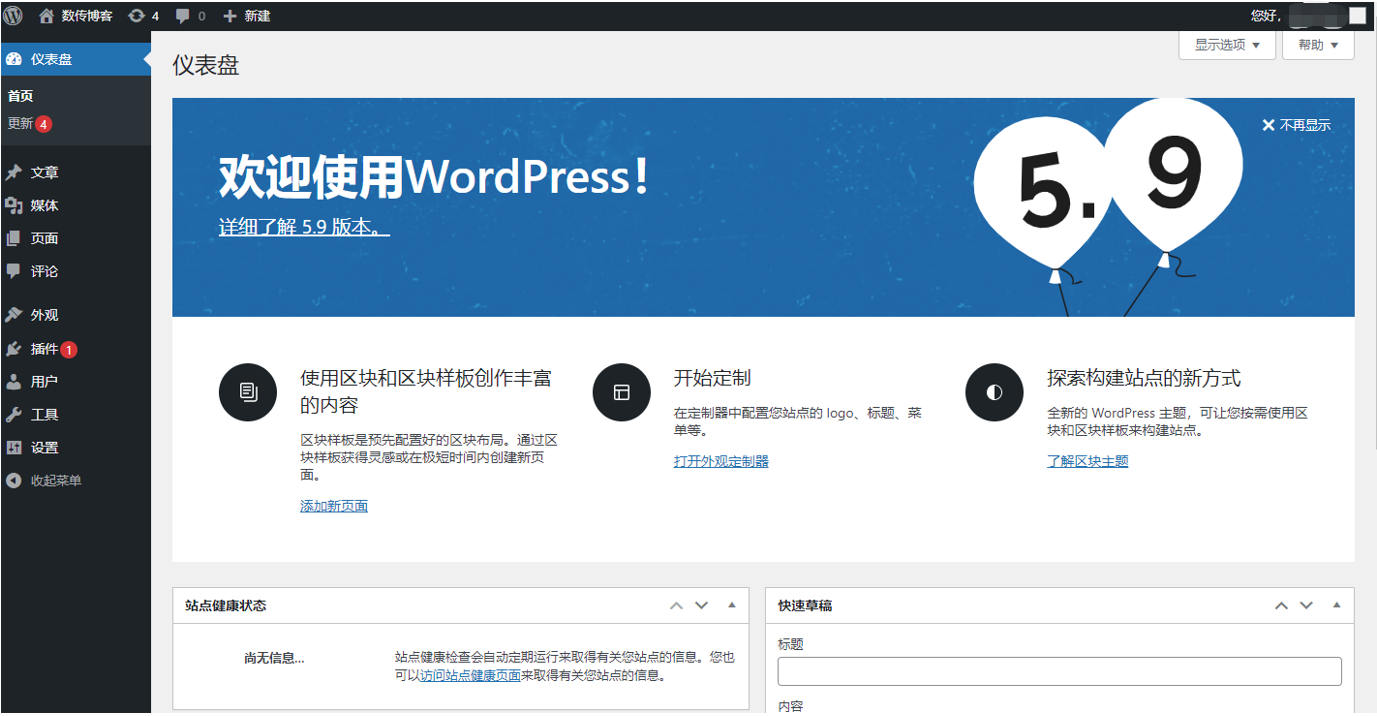Click the 设置 settings icon
The height and width of the screenshot is (716, 1377).
coord(14,448)
